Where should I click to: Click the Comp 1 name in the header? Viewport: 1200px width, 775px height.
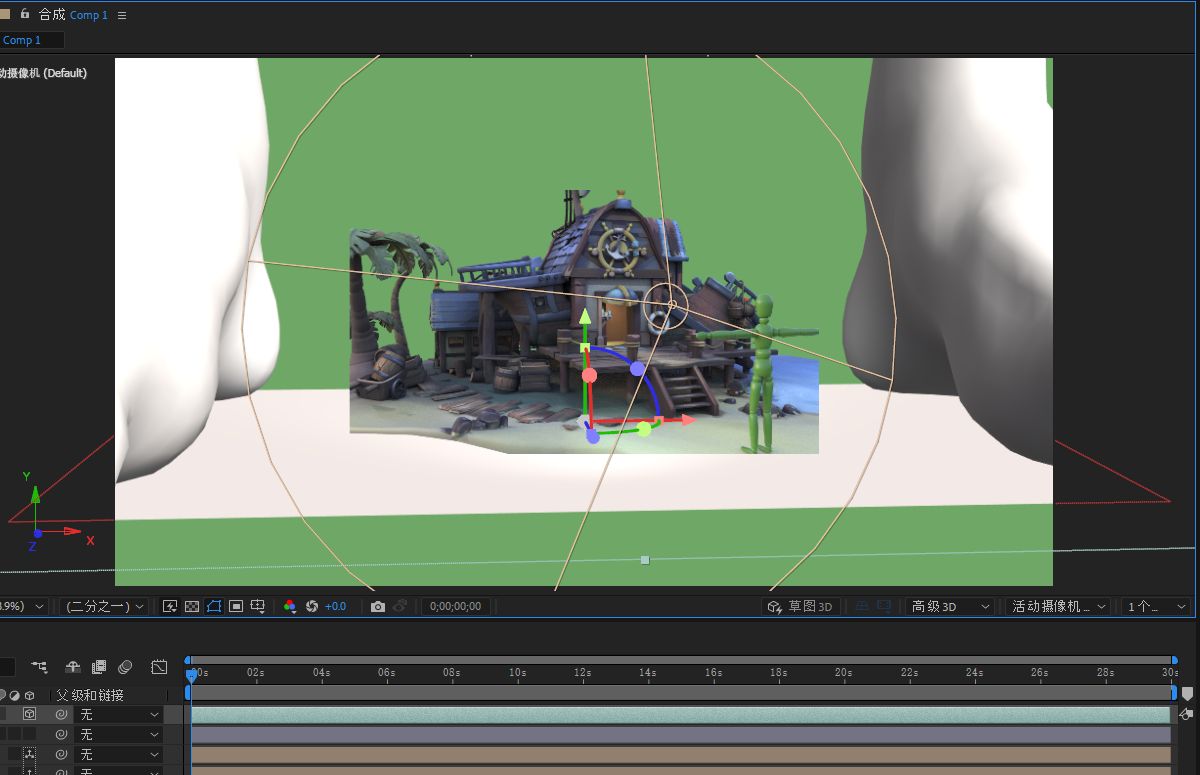87,15
